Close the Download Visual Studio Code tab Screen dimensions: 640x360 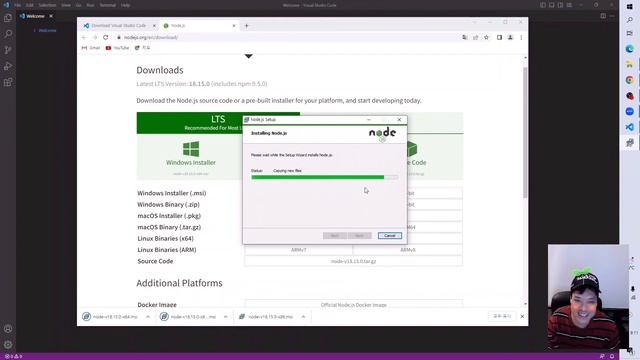pyautogui.click(x=154, y=26)
